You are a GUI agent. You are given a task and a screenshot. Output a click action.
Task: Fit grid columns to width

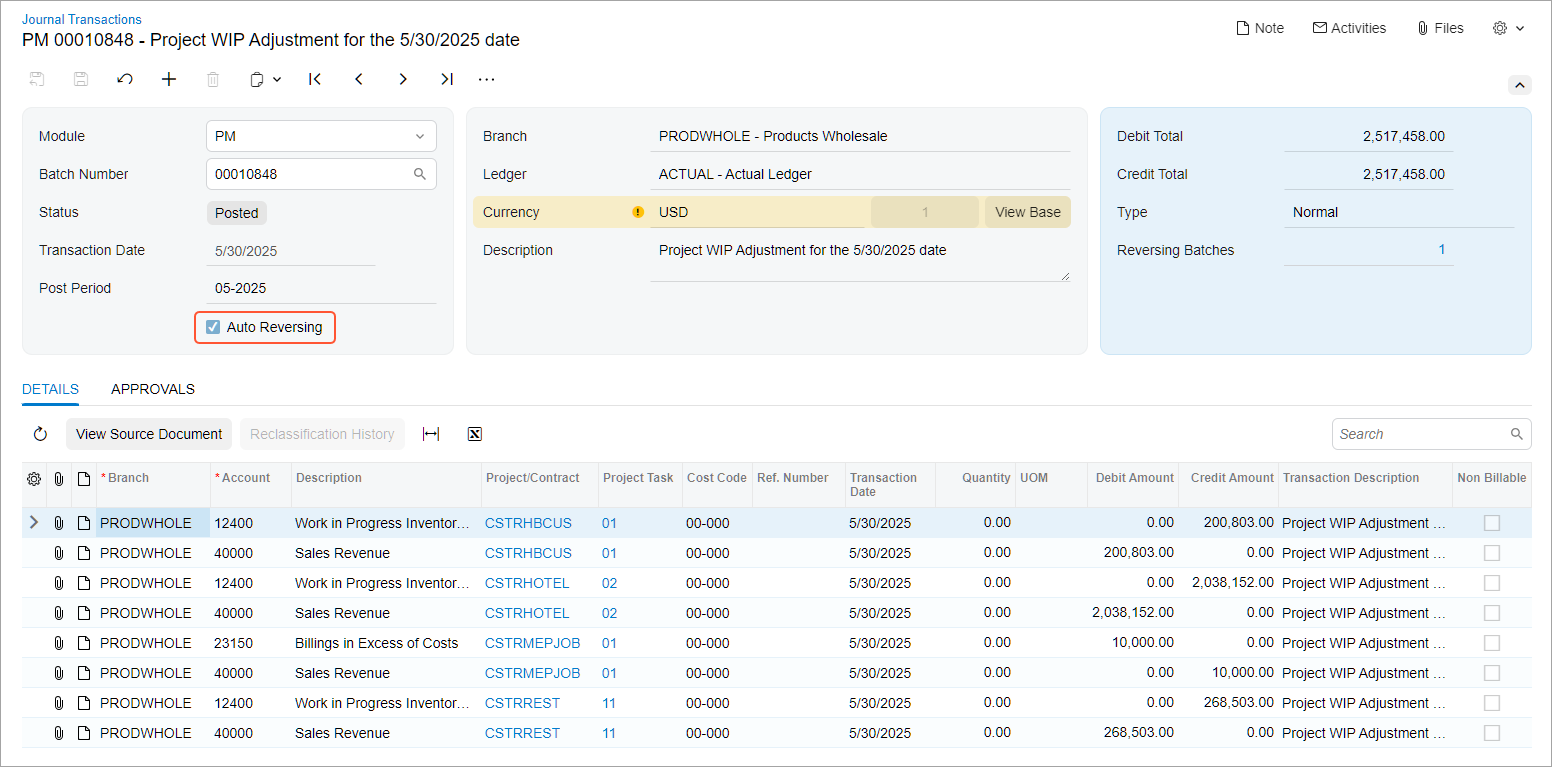click(x=431, y=434)
